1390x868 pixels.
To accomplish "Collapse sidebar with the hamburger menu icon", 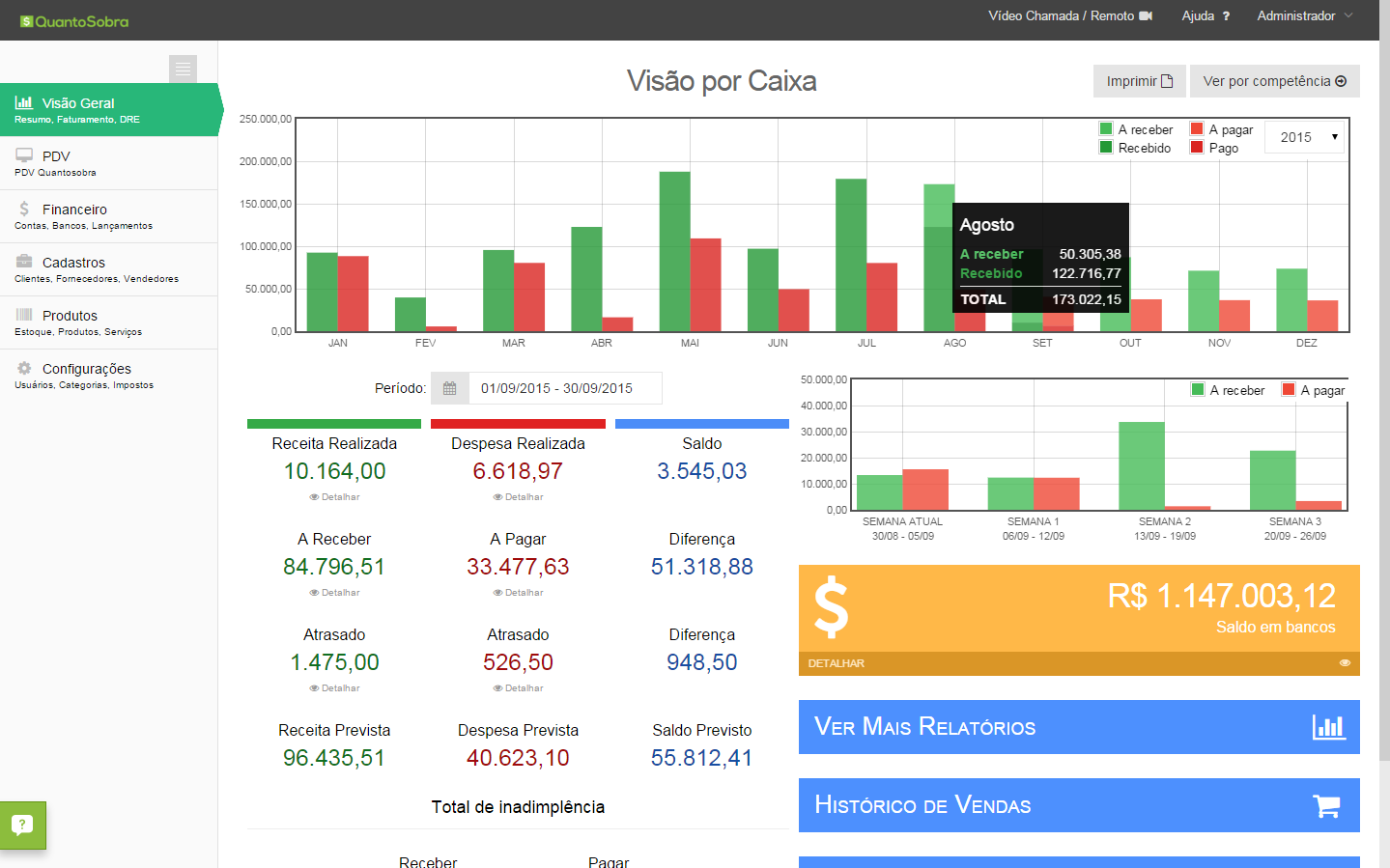I will tap(183, 69).
